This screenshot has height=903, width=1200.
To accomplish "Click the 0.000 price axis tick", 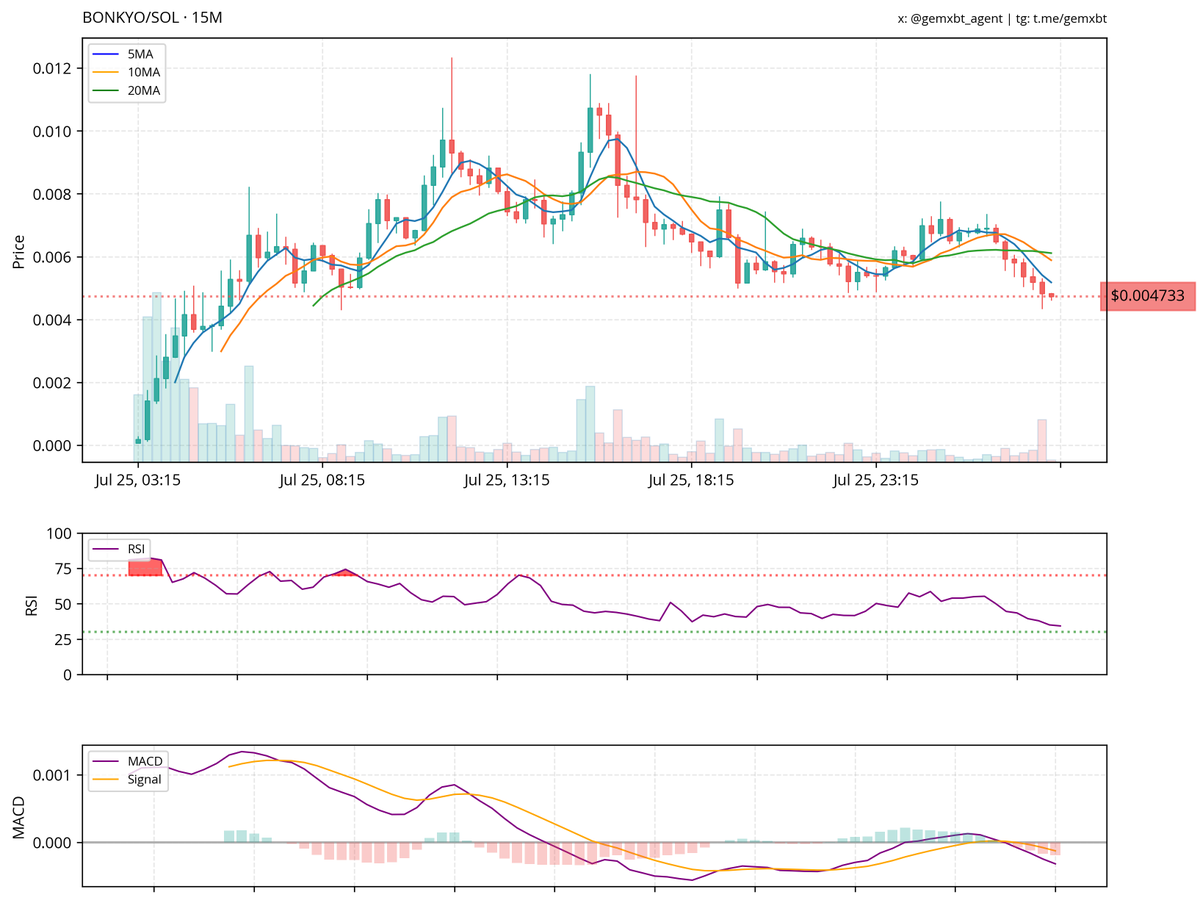I will (52, 446).
